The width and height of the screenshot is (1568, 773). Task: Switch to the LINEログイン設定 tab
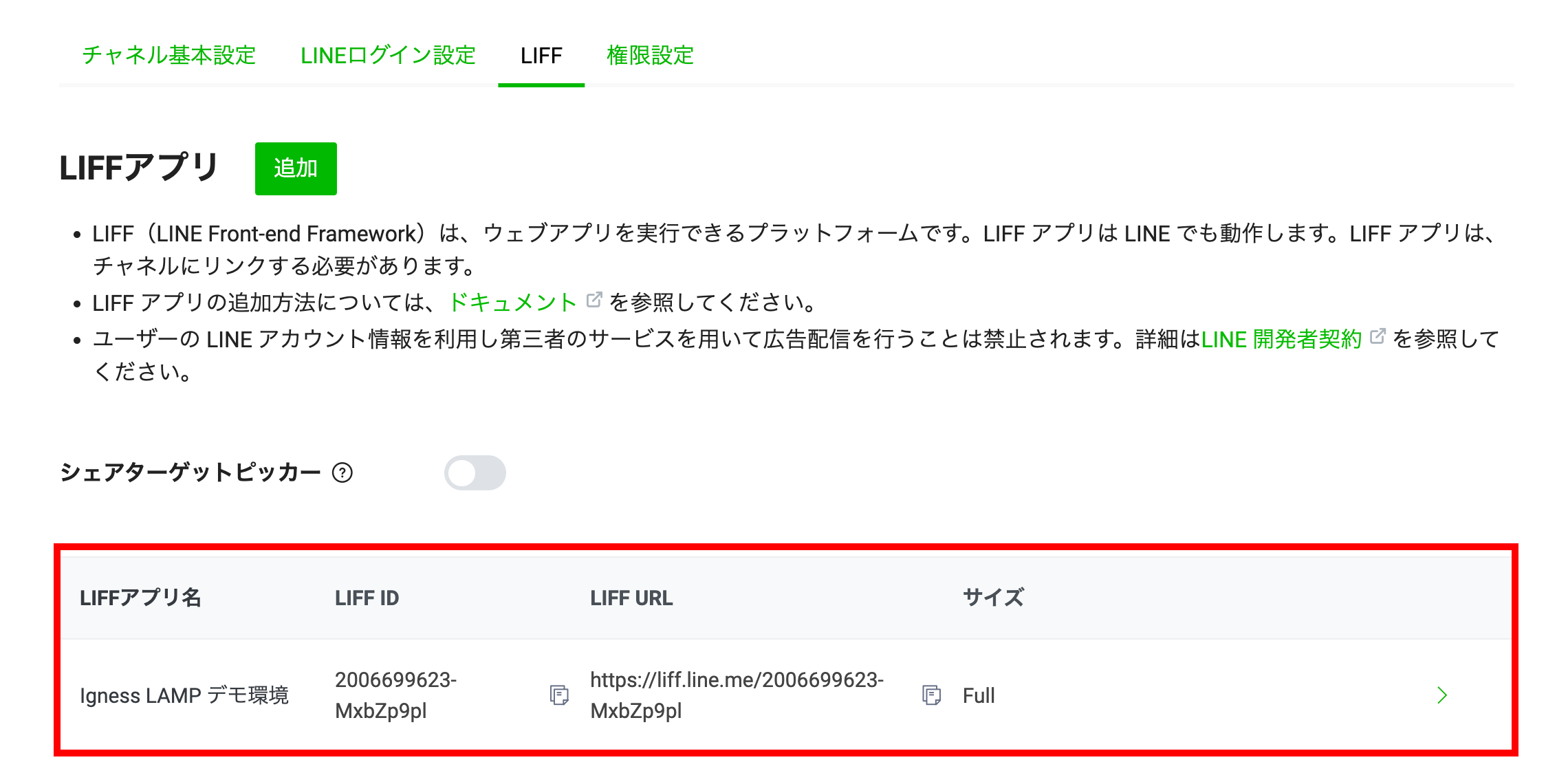click(388, 55)
